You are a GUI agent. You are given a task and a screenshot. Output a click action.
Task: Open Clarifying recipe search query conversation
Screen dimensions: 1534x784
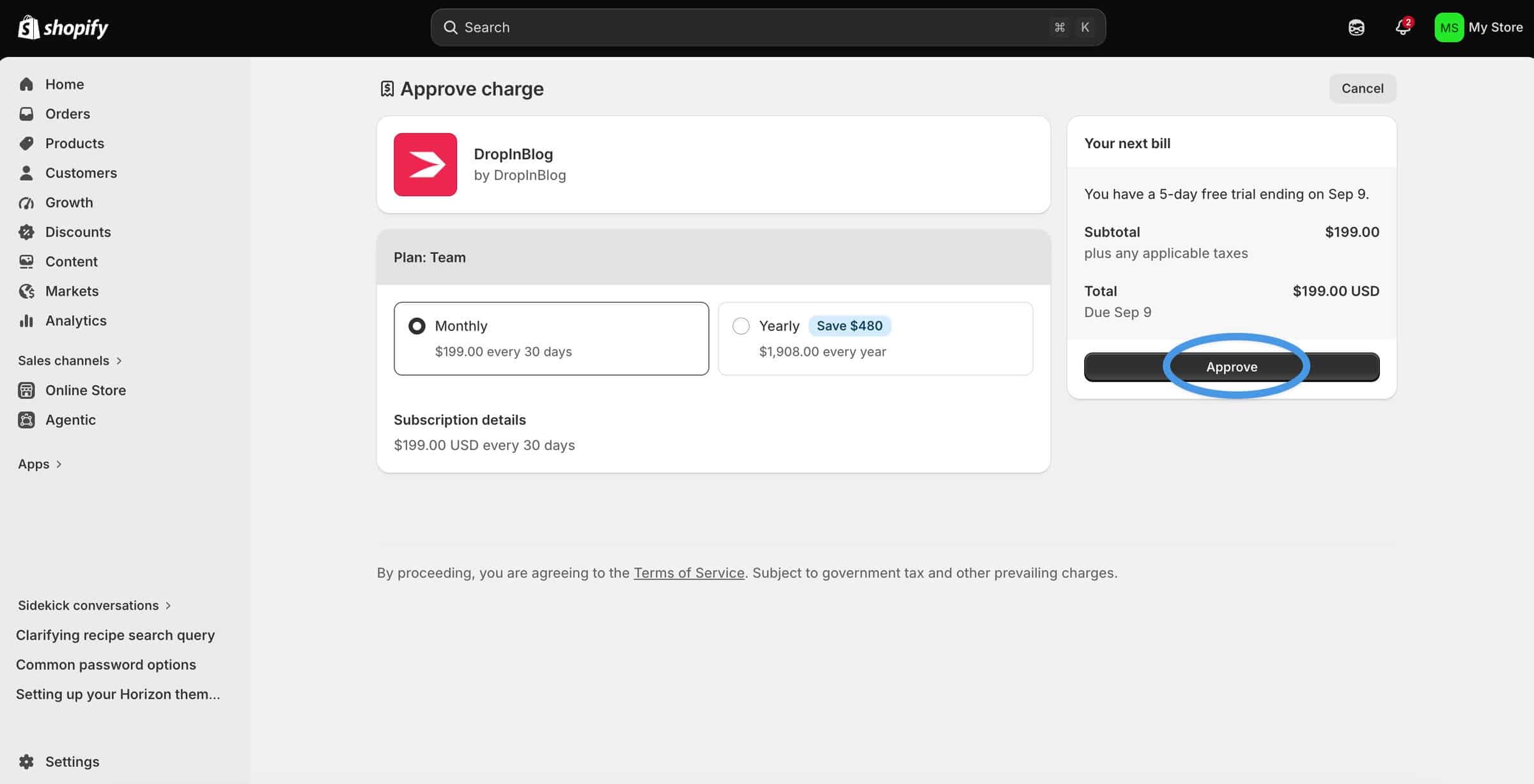point(115,635)
